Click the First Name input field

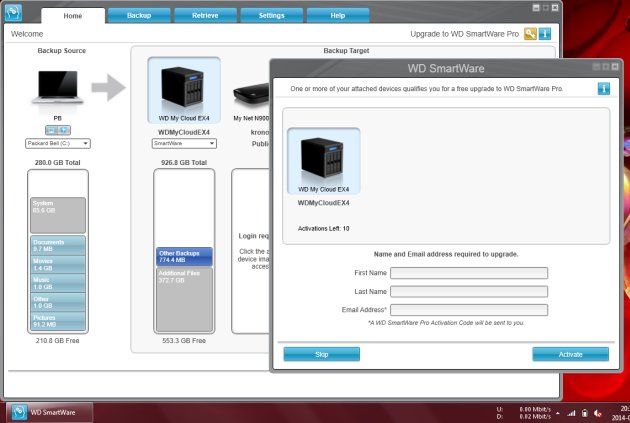[469, 273]
